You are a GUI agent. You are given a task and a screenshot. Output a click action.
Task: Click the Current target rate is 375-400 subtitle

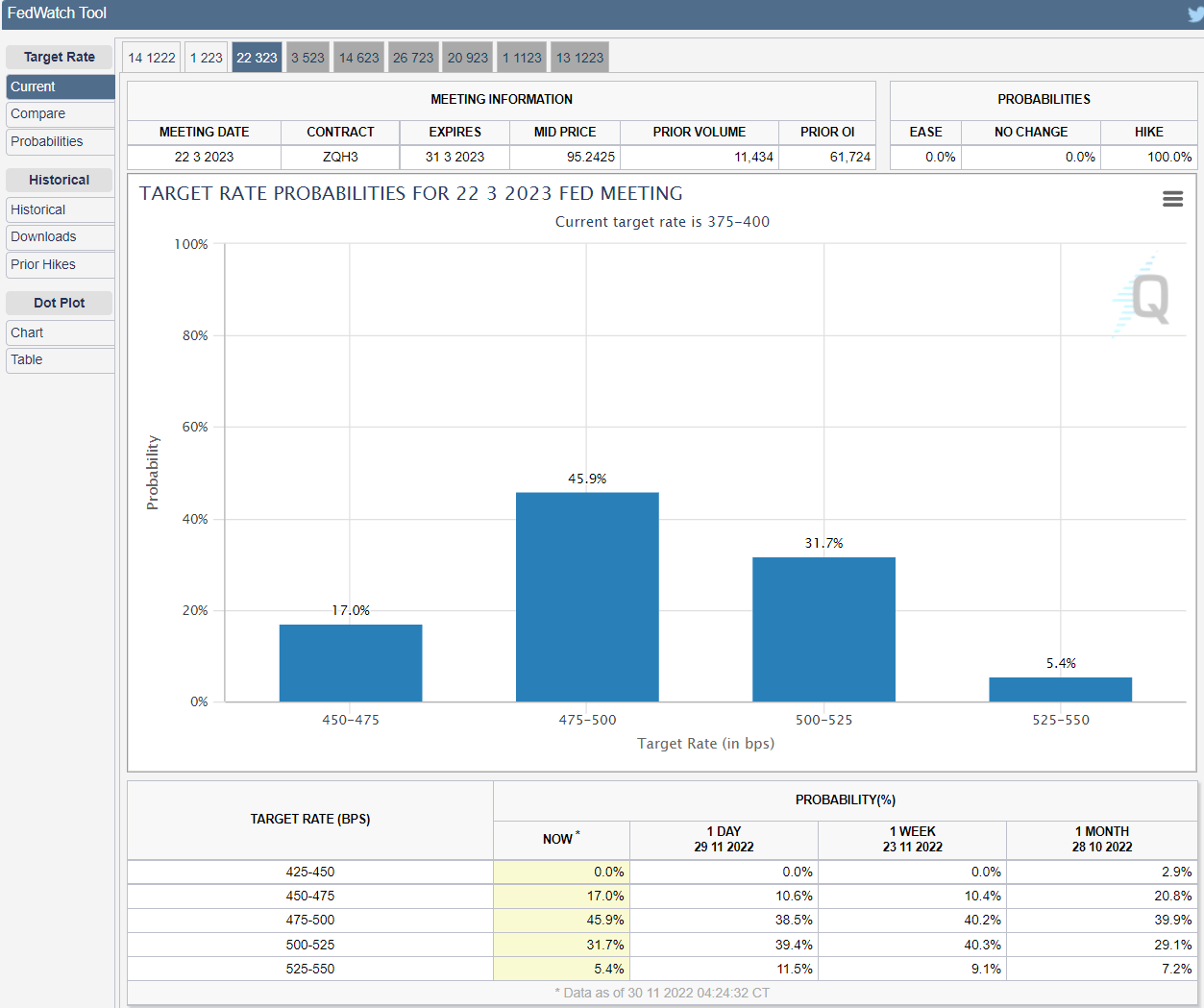[662, 222]
